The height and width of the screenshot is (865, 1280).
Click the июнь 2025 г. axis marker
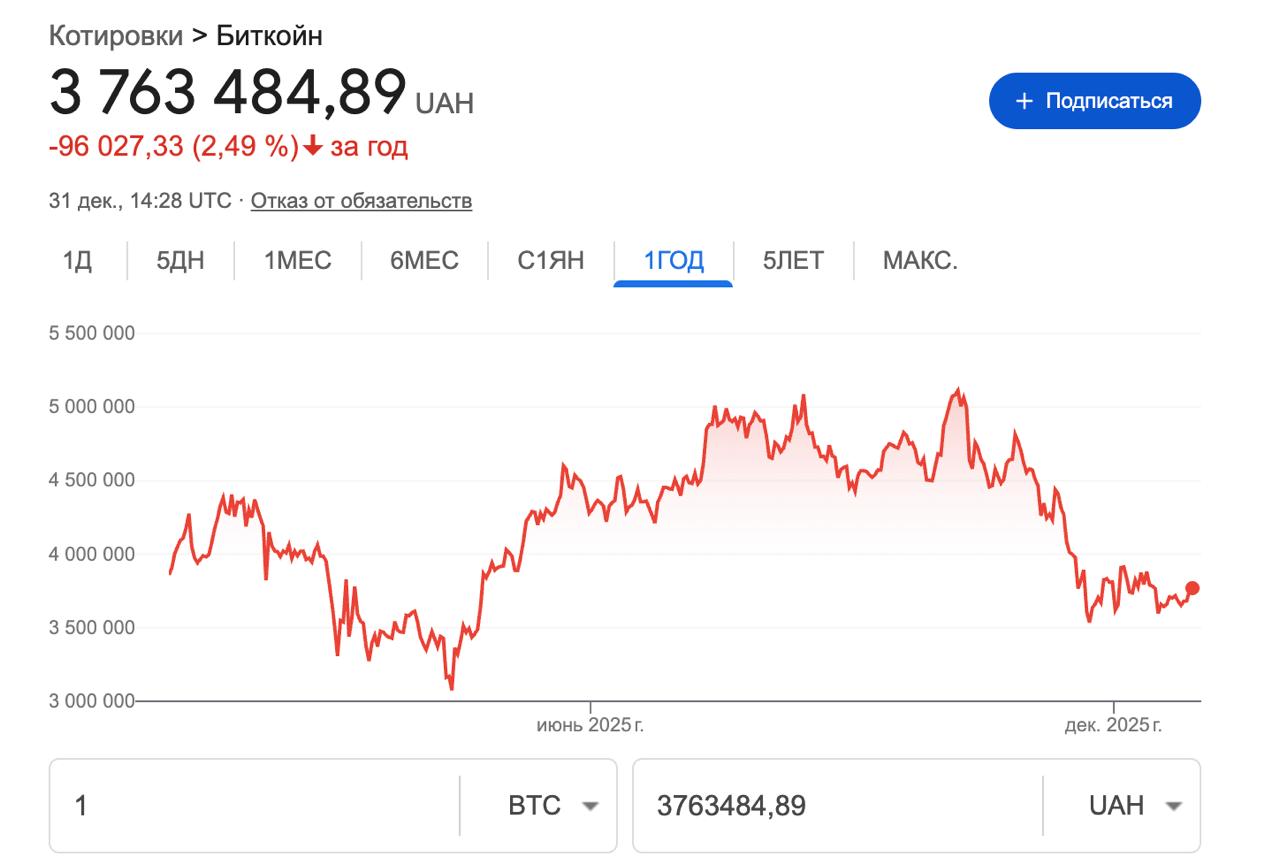pos(590,725)
